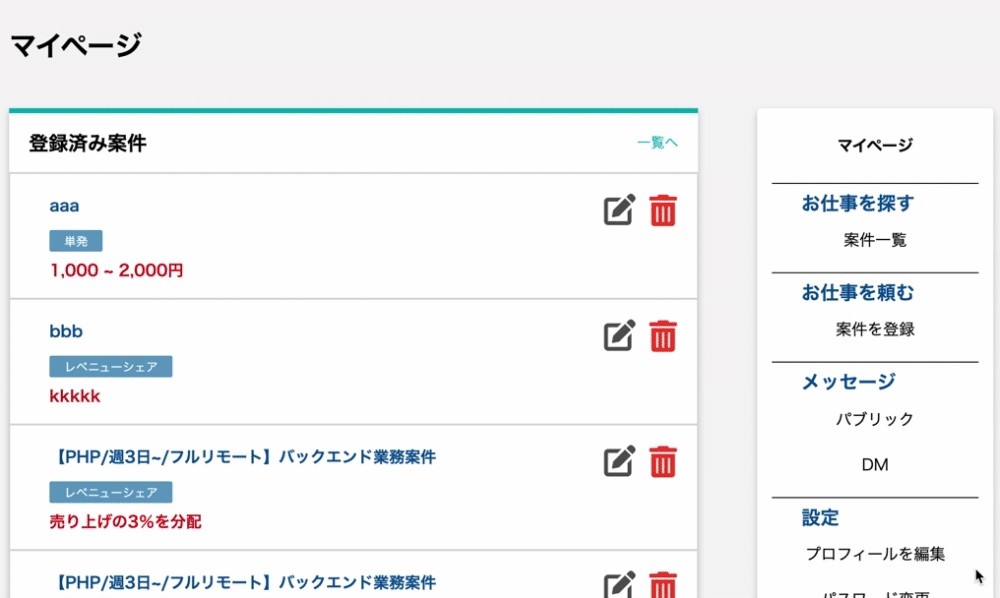Click マイページ at top of sidebar
Viewport: 1000px width, 598px height.
875,145
